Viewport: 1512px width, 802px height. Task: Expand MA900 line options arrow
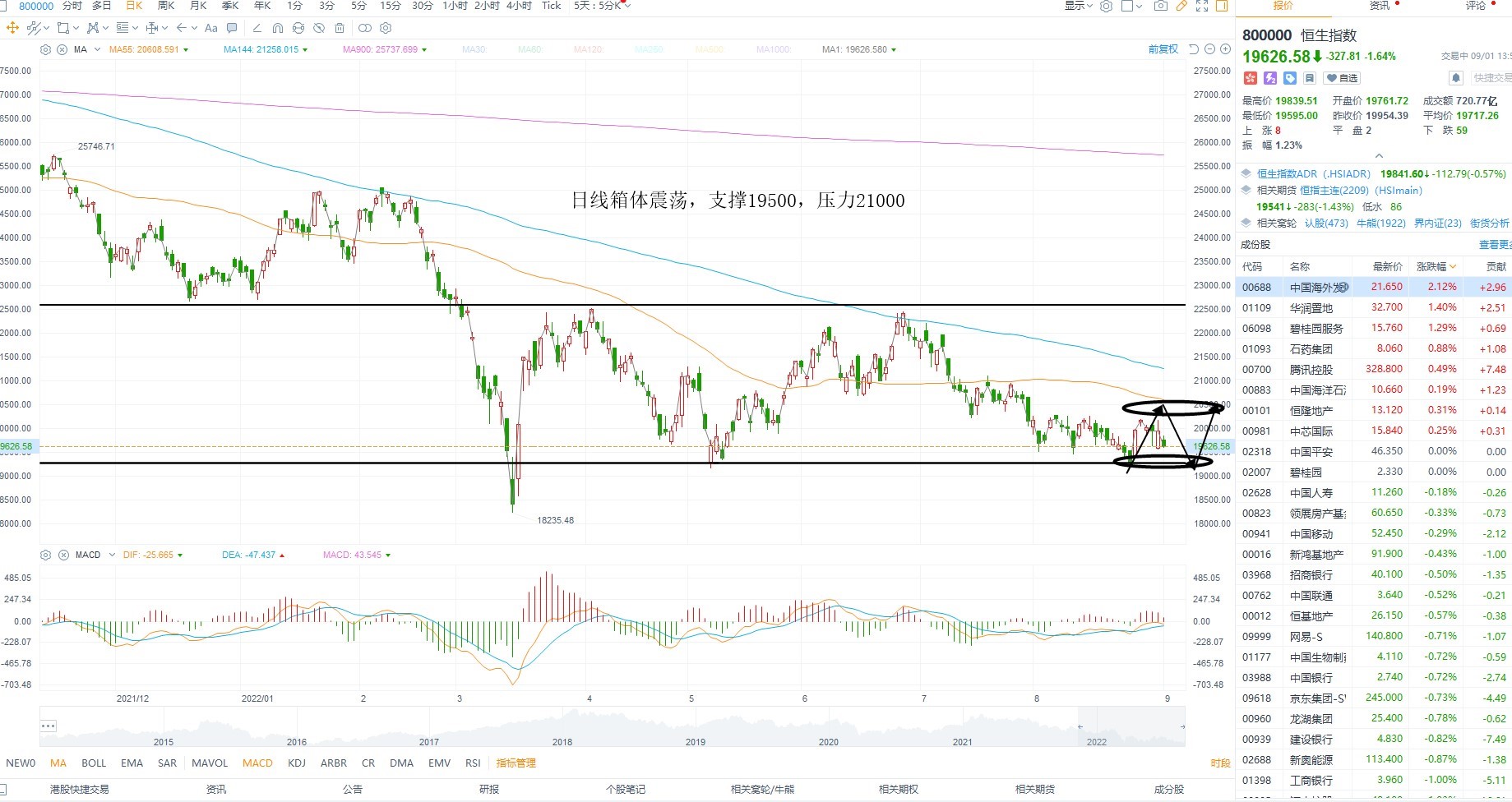tap(424, 50)
